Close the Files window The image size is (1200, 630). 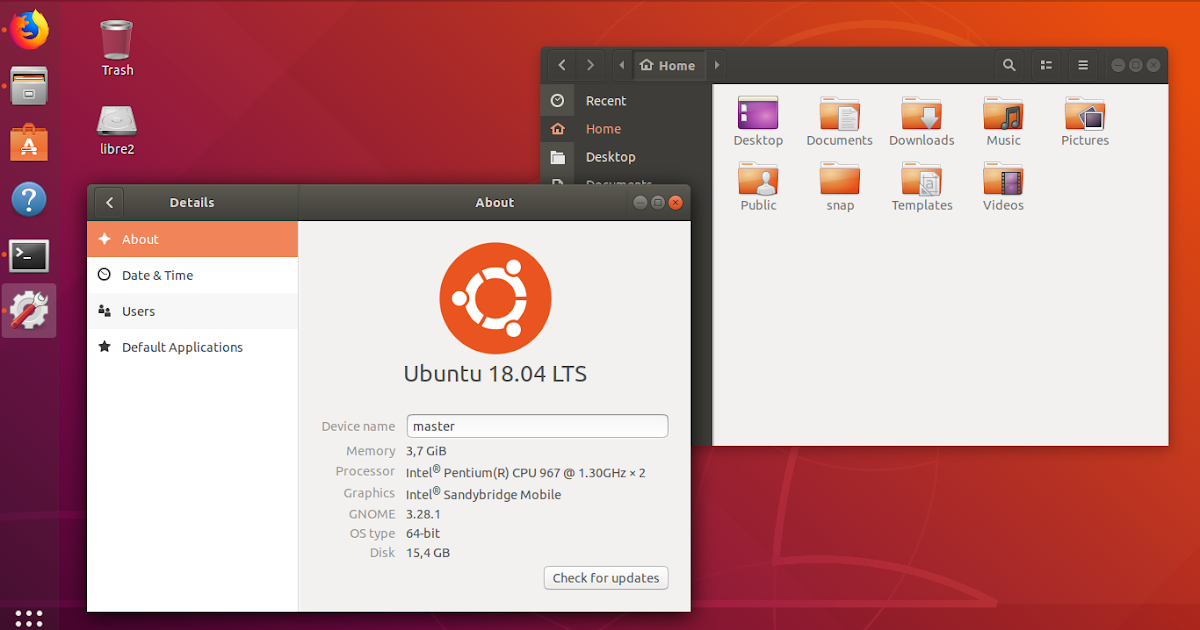point(1154,65)
